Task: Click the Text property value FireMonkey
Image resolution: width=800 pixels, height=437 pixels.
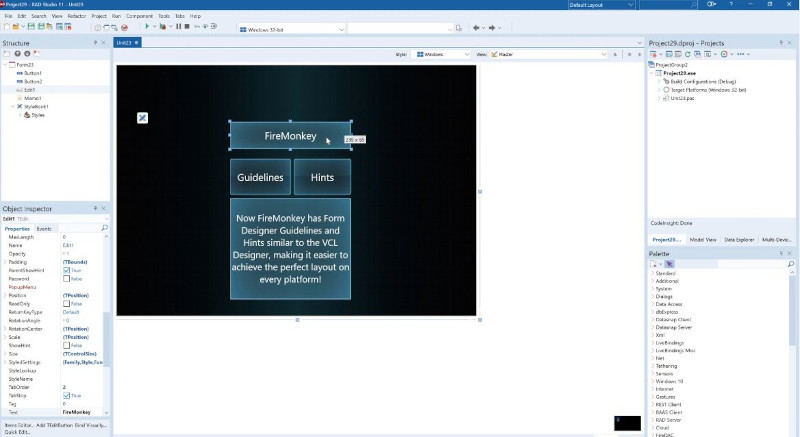Action: tap(77, 412)
